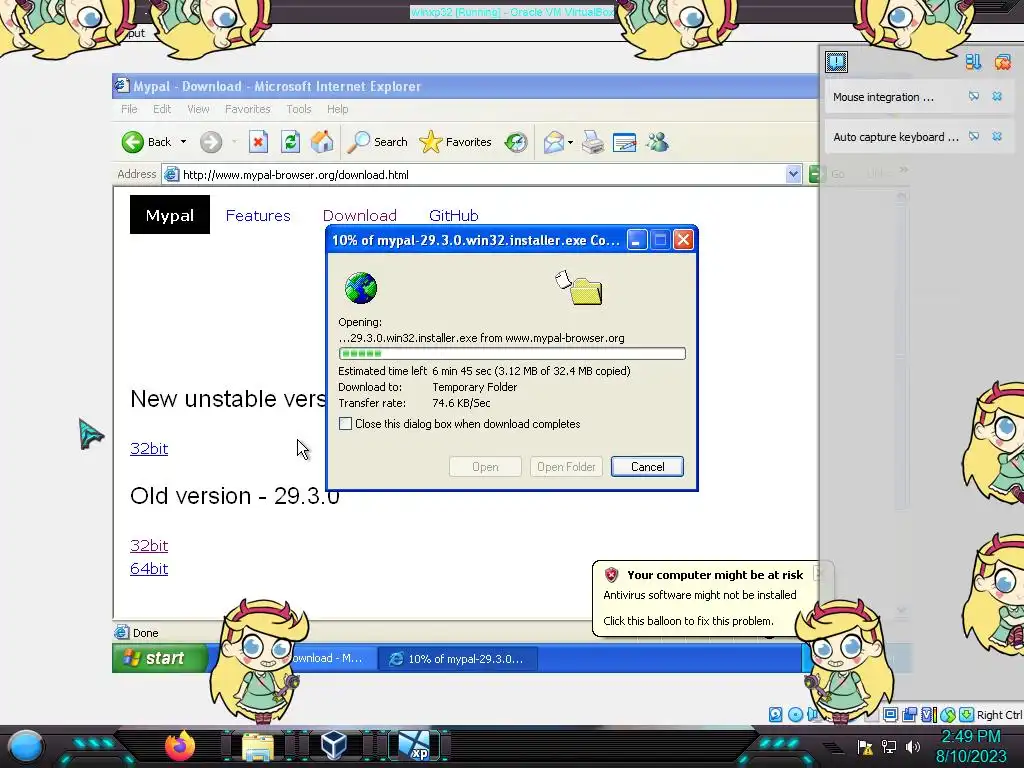Image resolution: width=1024 pixels, height=768 pixels.
Task: Open the Favorites menu
Action: [x=248, y=109]
